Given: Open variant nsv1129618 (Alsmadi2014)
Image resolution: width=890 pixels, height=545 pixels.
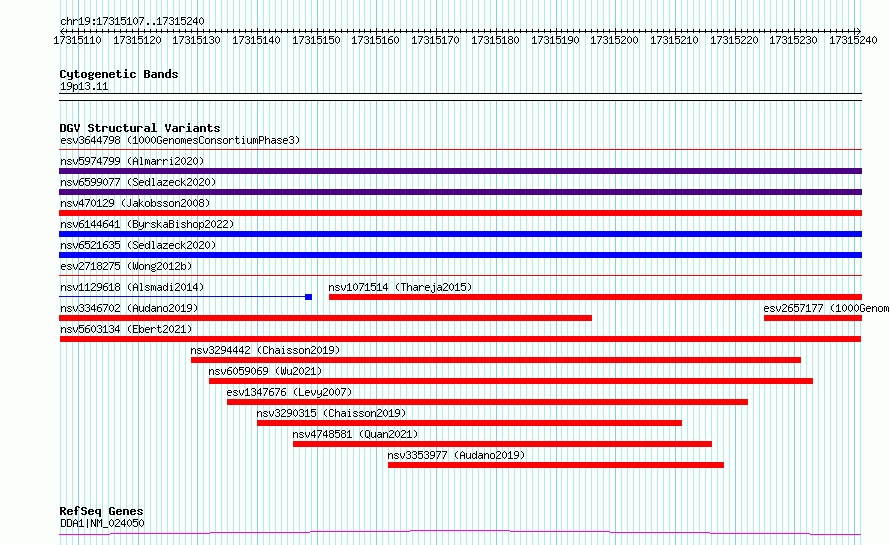Looking at the screenshot, I should (132, 287).
